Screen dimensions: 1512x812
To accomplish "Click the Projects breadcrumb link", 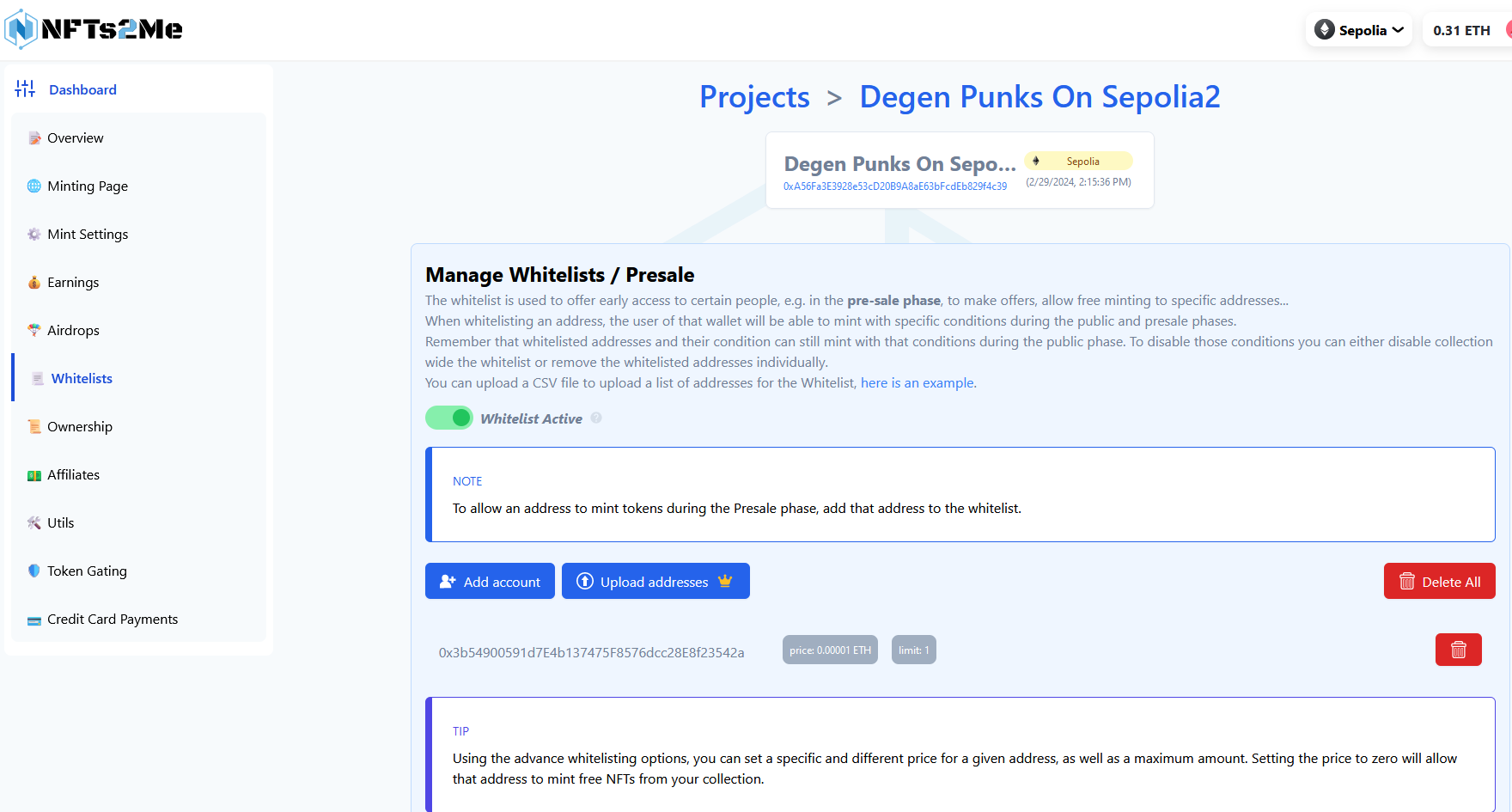I will (x=753, y=97).
